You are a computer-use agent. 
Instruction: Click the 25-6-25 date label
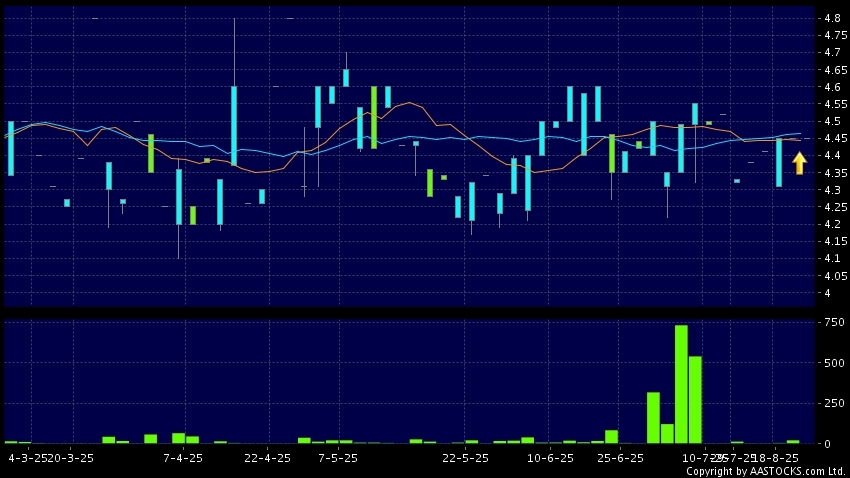(x=620, y=458)
